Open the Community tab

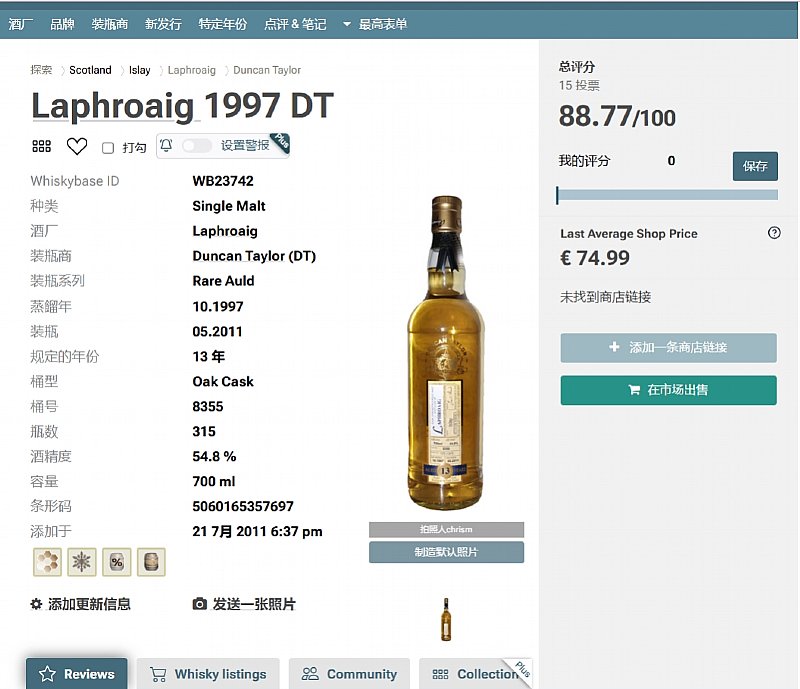point(349,674)
